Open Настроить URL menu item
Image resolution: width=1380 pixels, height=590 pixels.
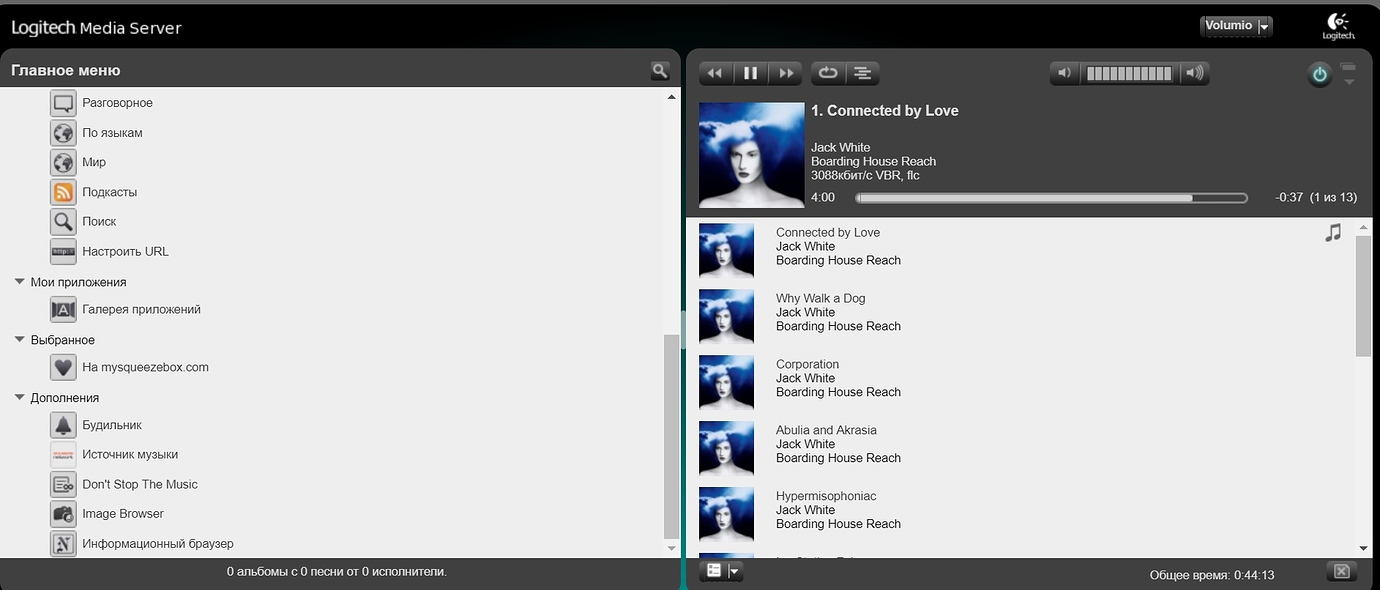125,251
